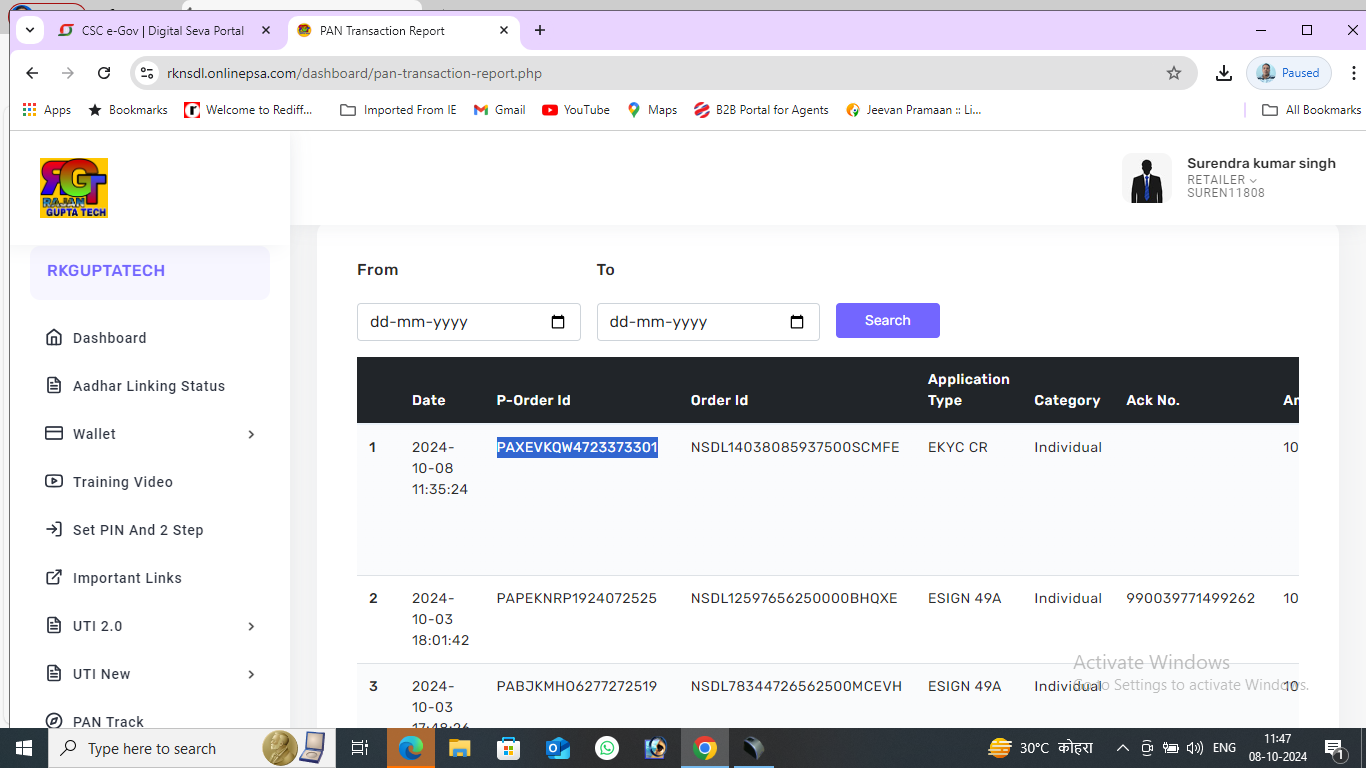Viewport: 1366px width, 768px height.
Task: Click the Dashboard home icon in sidebar
Action: (54, 338)
